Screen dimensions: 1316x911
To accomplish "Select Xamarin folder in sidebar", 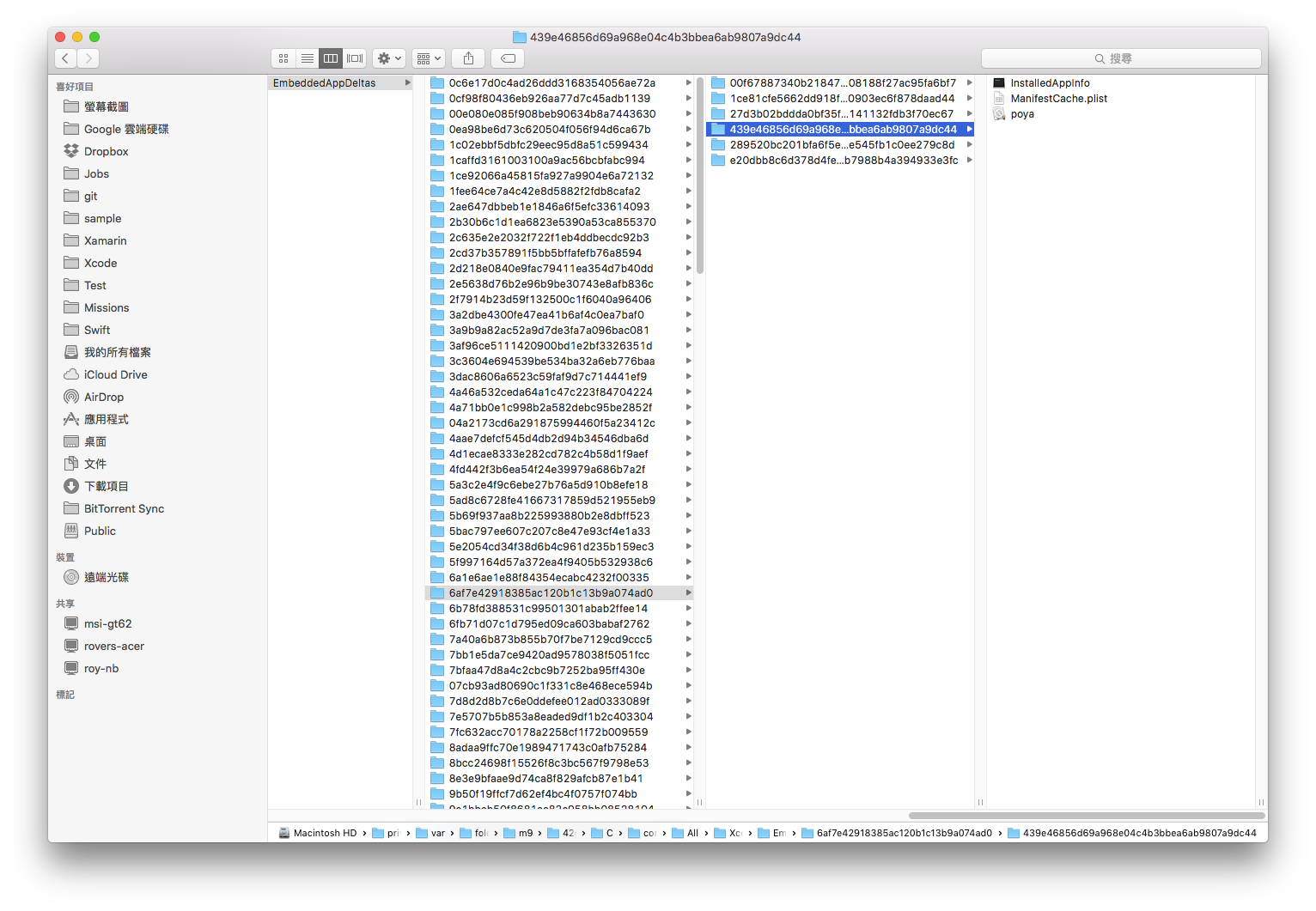I will [x=105, y=240].
